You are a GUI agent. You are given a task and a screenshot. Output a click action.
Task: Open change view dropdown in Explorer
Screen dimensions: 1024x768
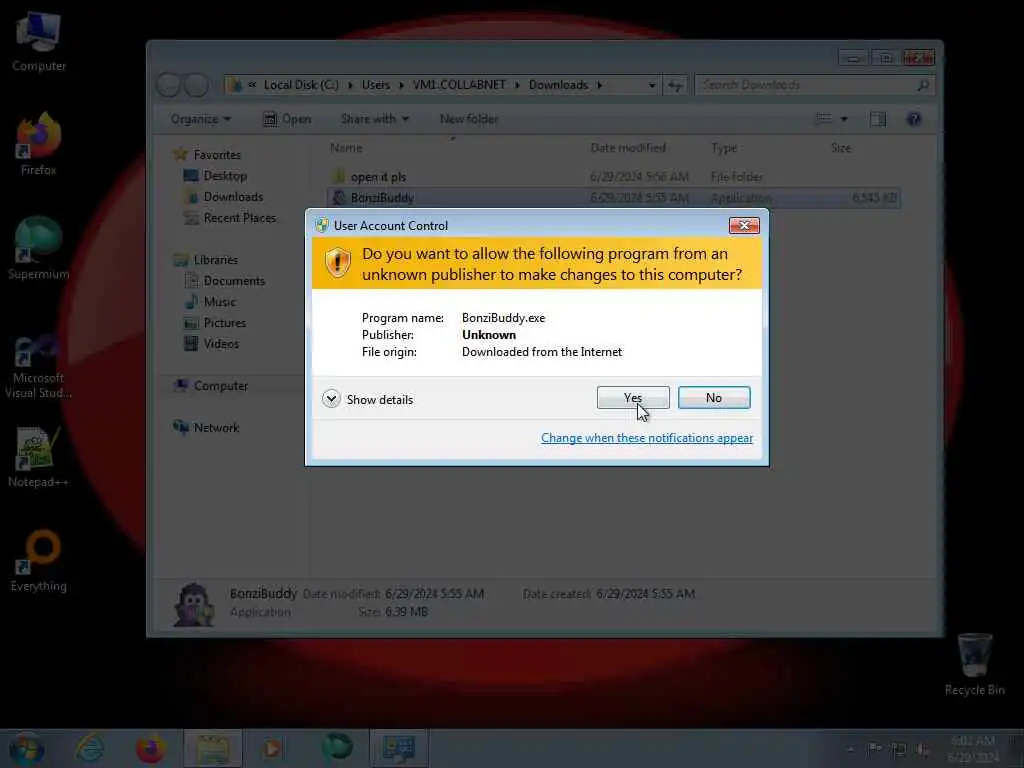point(844,119)
